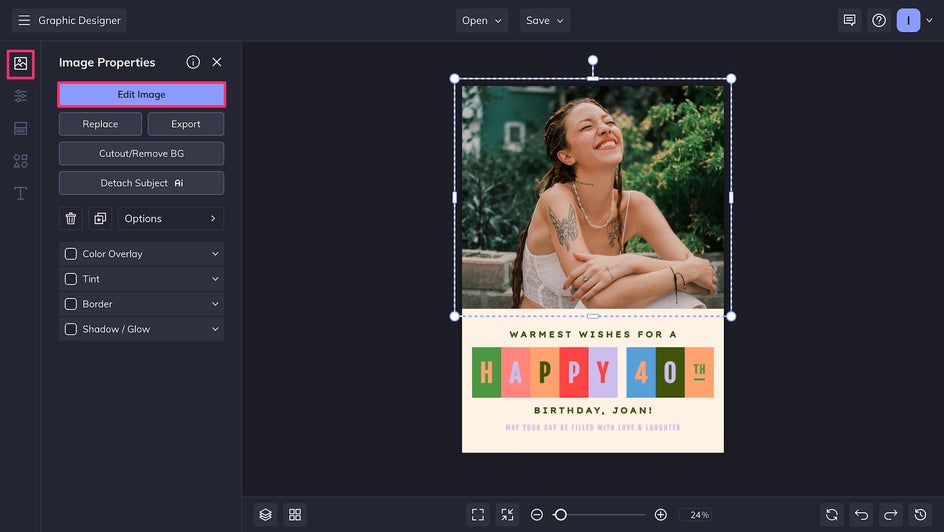Expand the Border section chevron
944x532 pixels.
[x=215, y=304]
